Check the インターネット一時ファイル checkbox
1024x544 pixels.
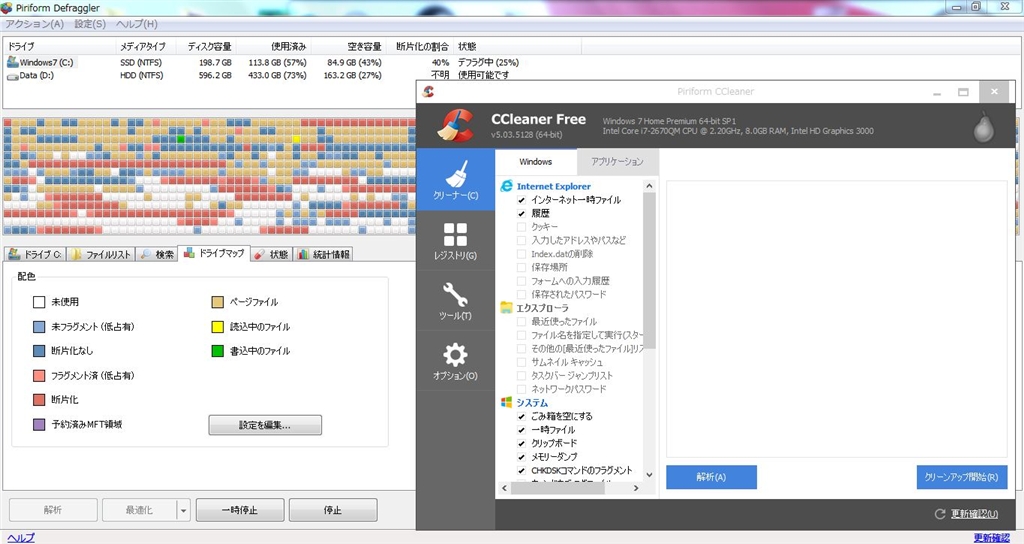(x=521, y=200)
